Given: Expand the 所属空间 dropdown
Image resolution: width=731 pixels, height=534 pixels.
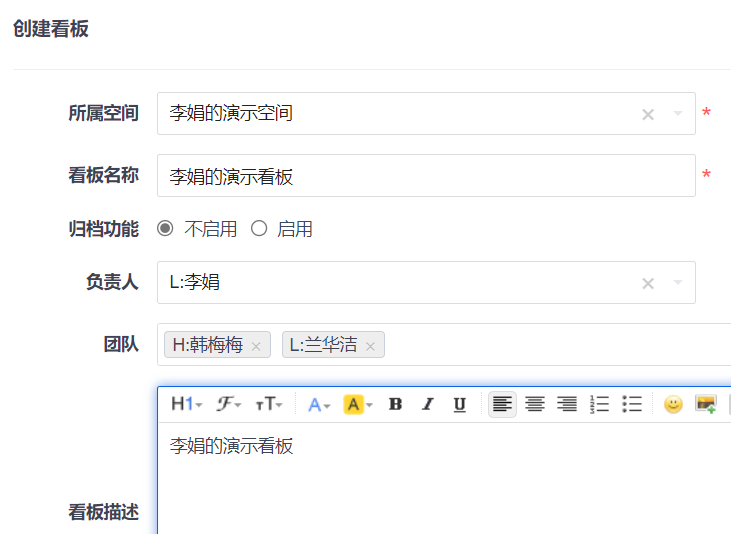Looking at the screenshot, I should click(678, 113).
